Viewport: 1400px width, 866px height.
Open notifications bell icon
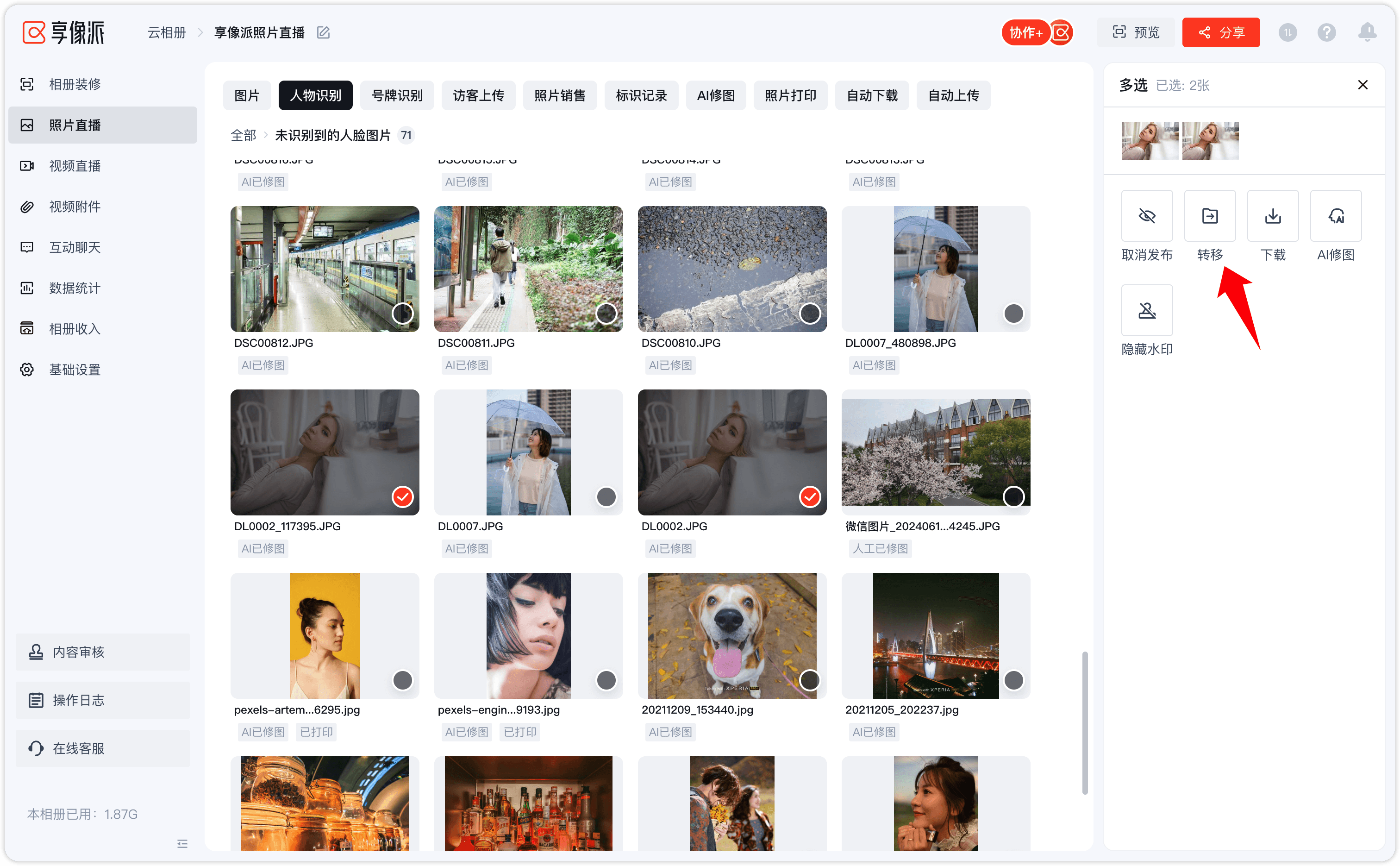1367,32
